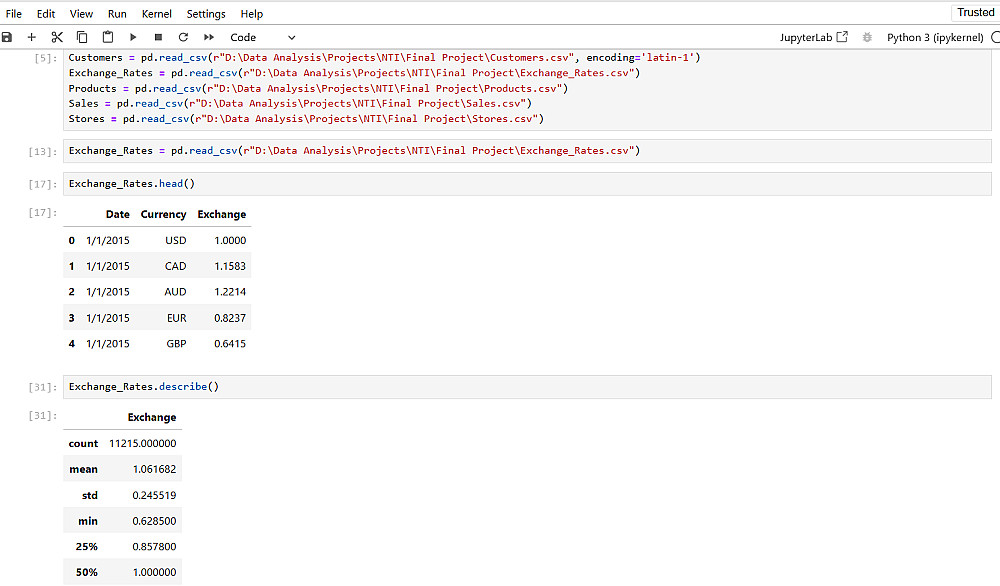Click the Trusted notebook button
The height and width of the screenshot is (586, 1000).
point(975,13)
